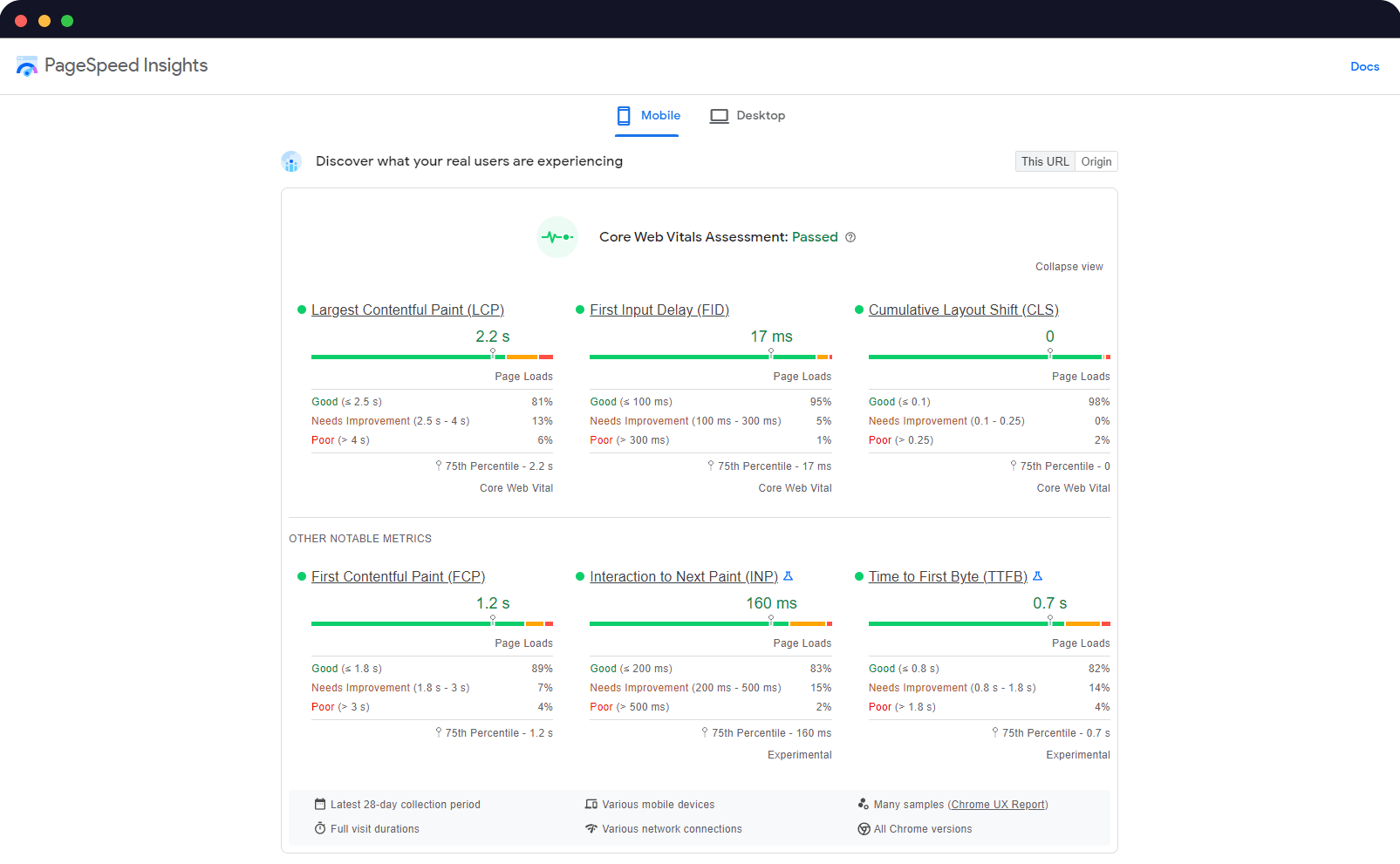The height and width of the screenshot is (864, 1400).
Task: Click the FID value '17 ms'
Action: point(772,337)
